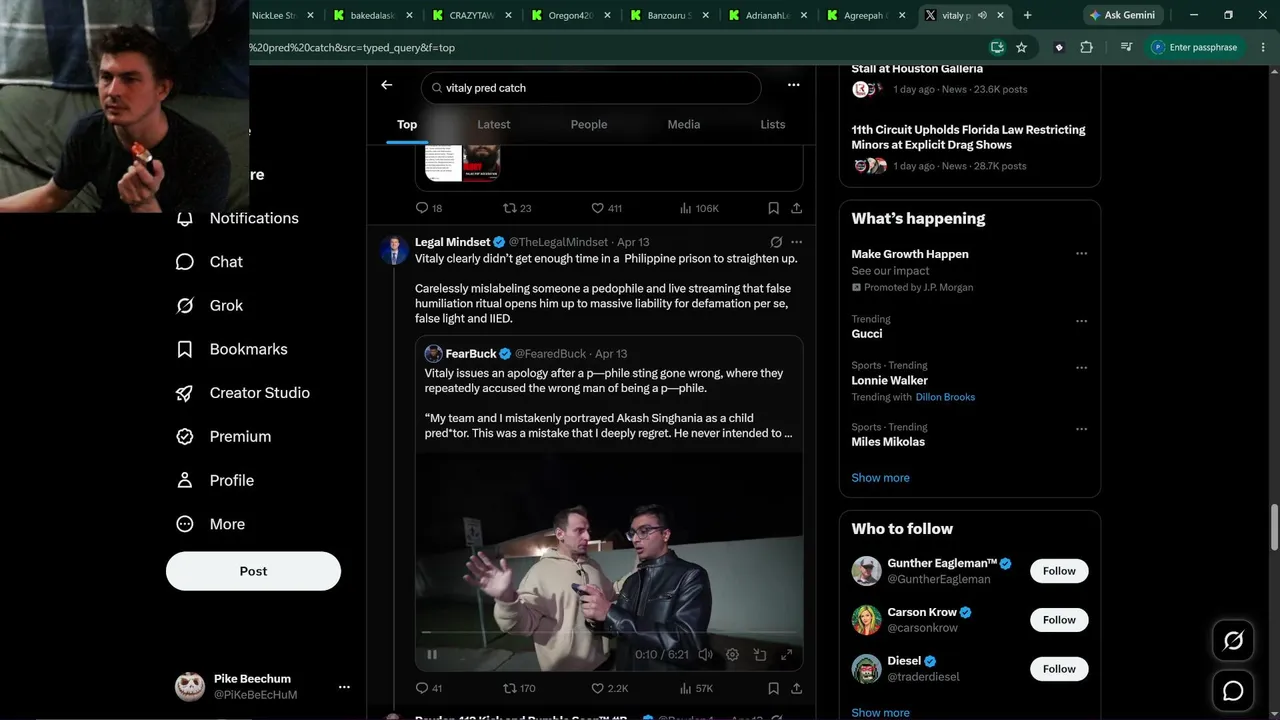Viewport: 1280px width, 720px height.
Task: Switch to the Media tab
Action: [x=684, y=125]
